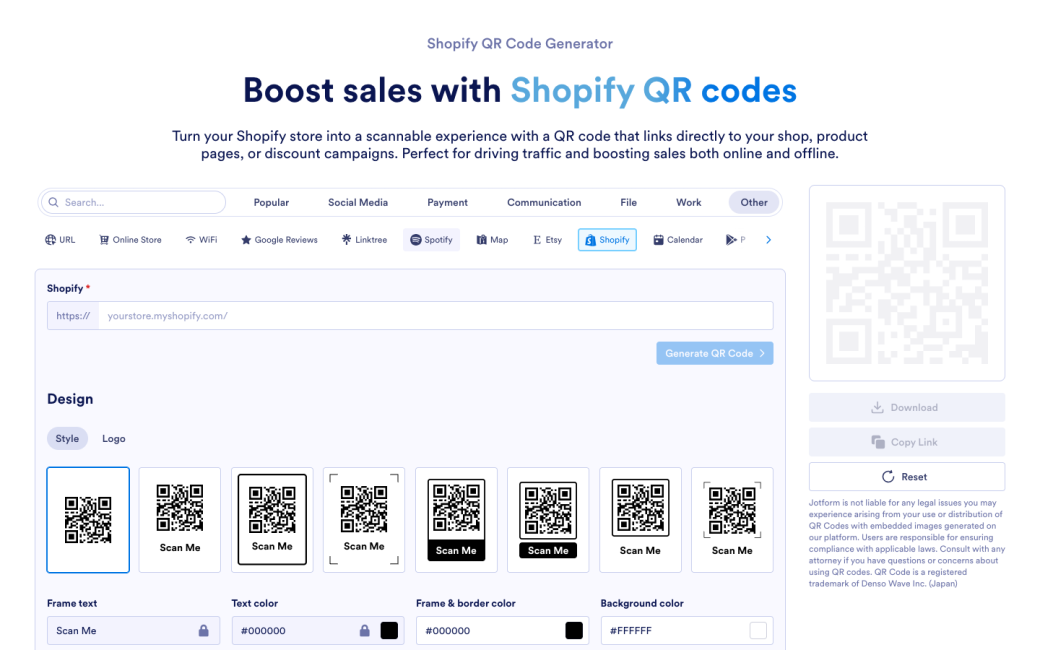Click the https:// prefix label
This screenshot has width=1040, height=650.
point(73,316)
